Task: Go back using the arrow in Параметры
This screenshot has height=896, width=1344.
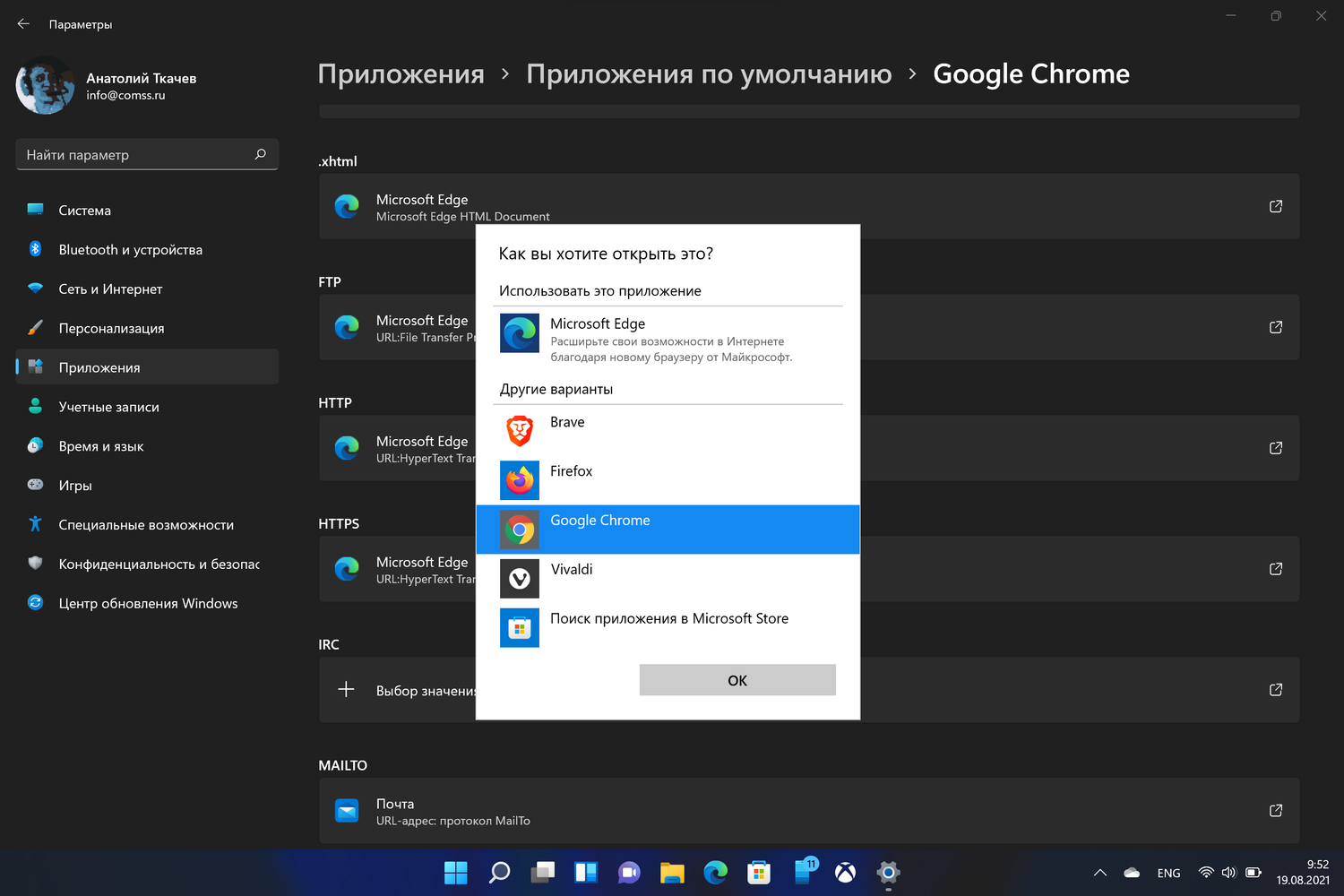Action: pyautogui.click(x=23, y=24)
